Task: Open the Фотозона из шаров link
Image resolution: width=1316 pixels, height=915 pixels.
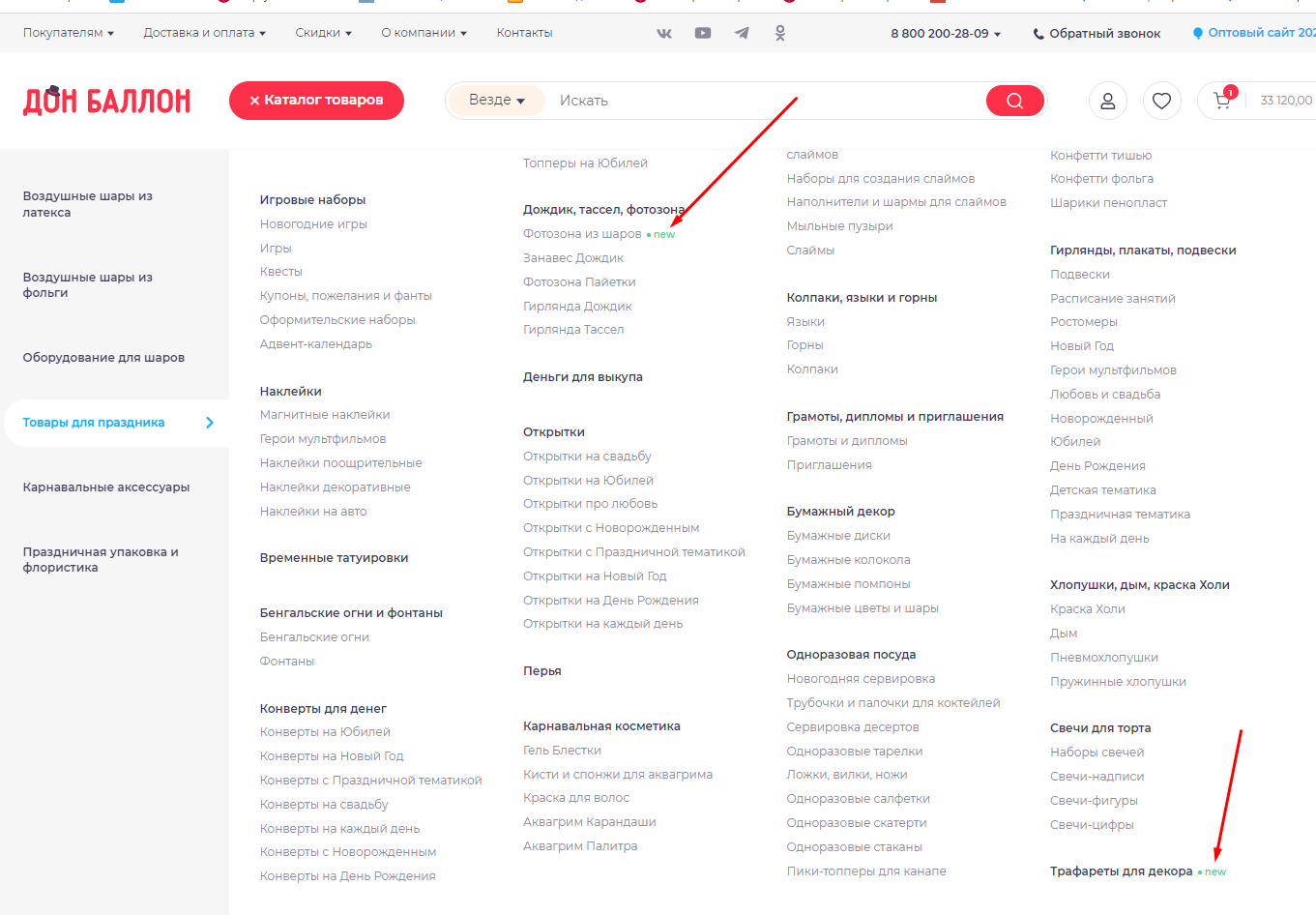Action: click(582, 234)
